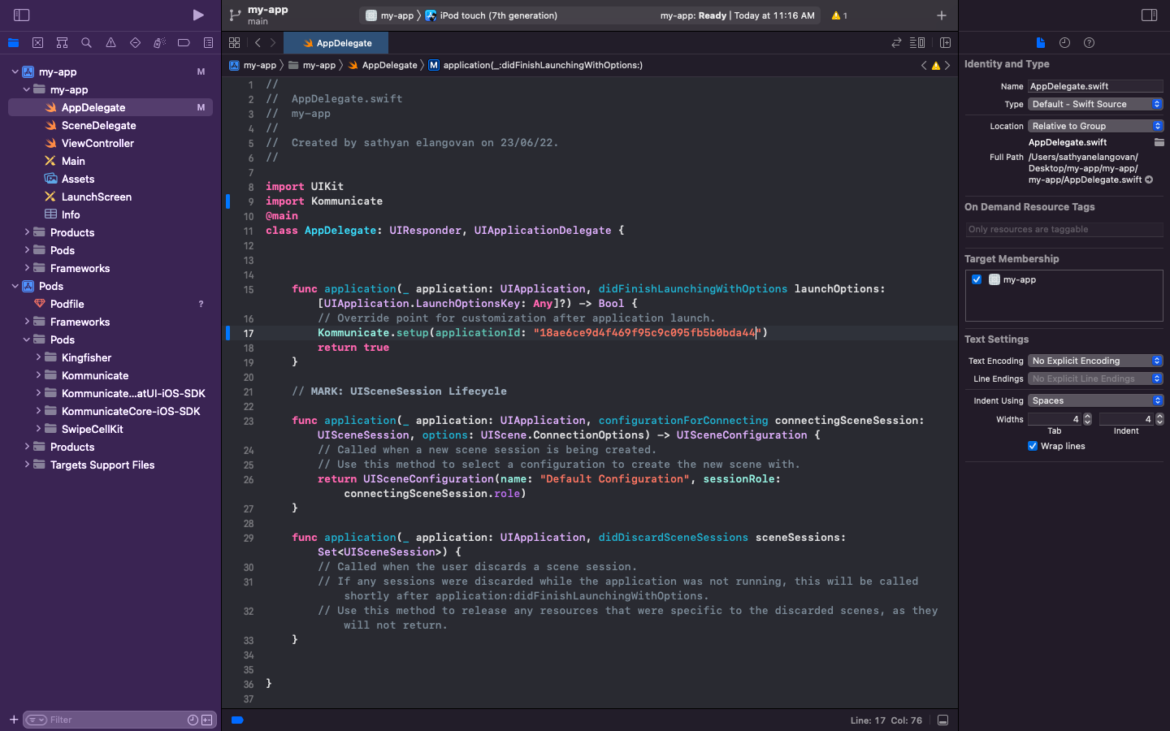Open the Find navigator search icon
The height and width of the screenshot is (731, 1170).
[x=86, y=43]
